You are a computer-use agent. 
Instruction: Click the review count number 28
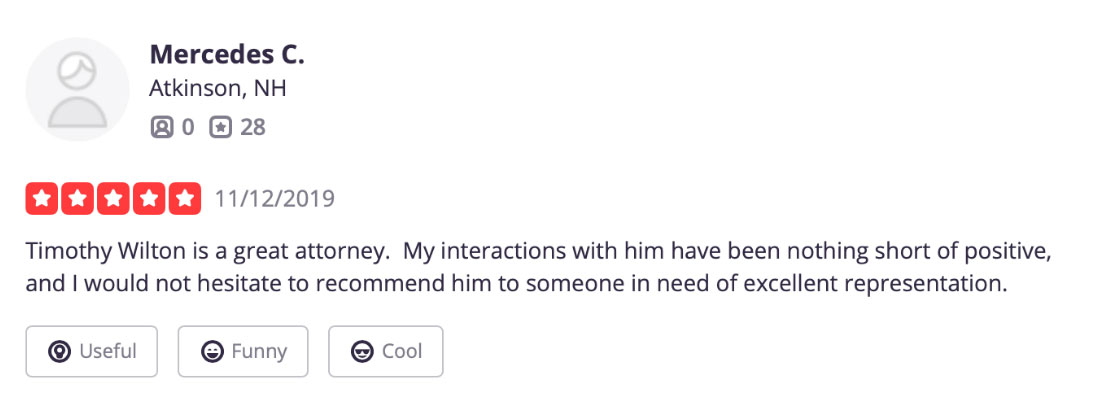click(x=253, y=128)
